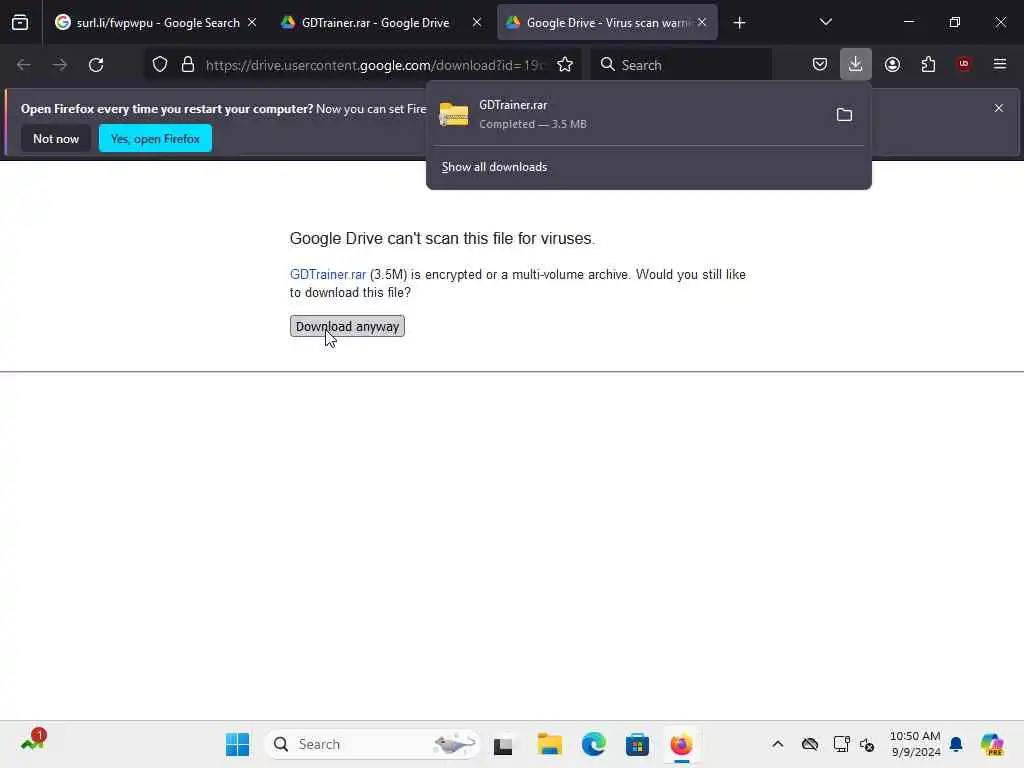The width and height of the screenshot is (1024, 768).
Task: Minimize the Firefox window
Action: 908,22
